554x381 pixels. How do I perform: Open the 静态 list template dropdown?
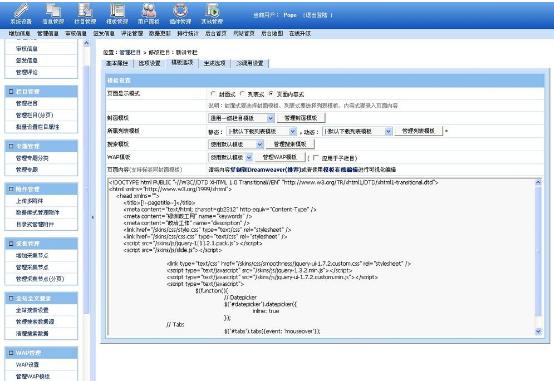click(261, 131)
